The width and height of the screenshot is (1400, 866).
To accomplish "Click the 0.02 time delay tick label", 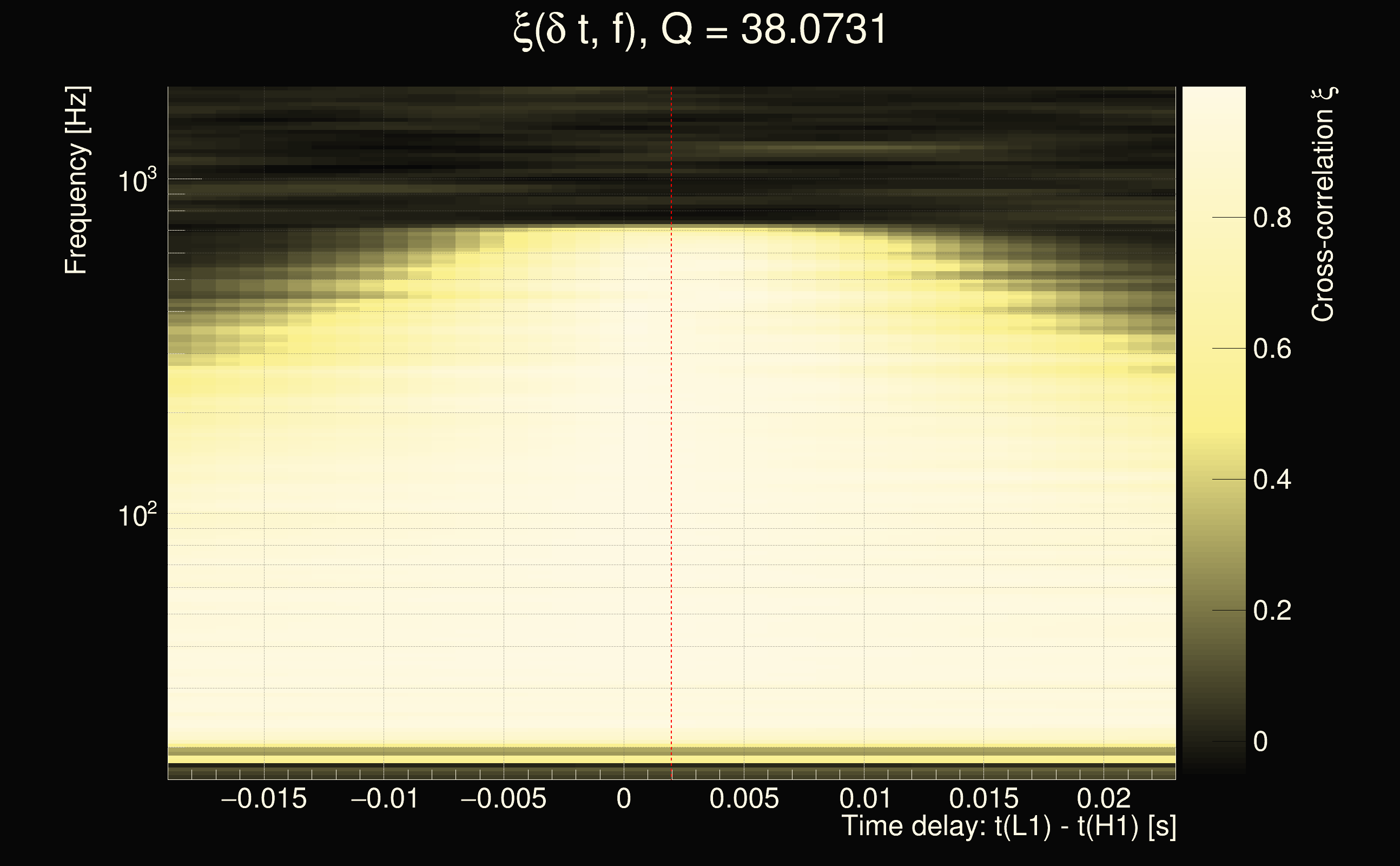I will coord(1104,798).
